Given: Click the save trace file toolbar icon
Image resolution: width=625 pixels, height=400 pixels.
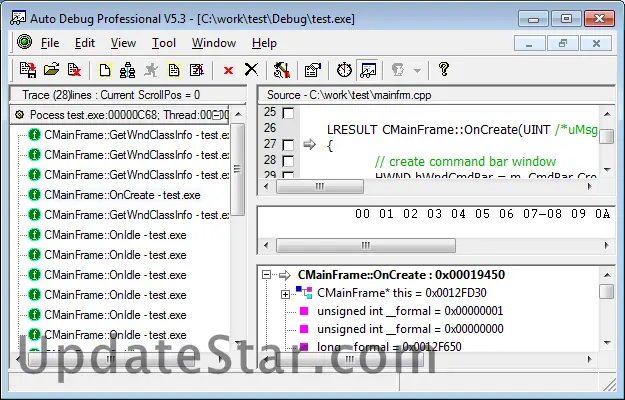Looking at the screenshot, I should tap(28, 70).
